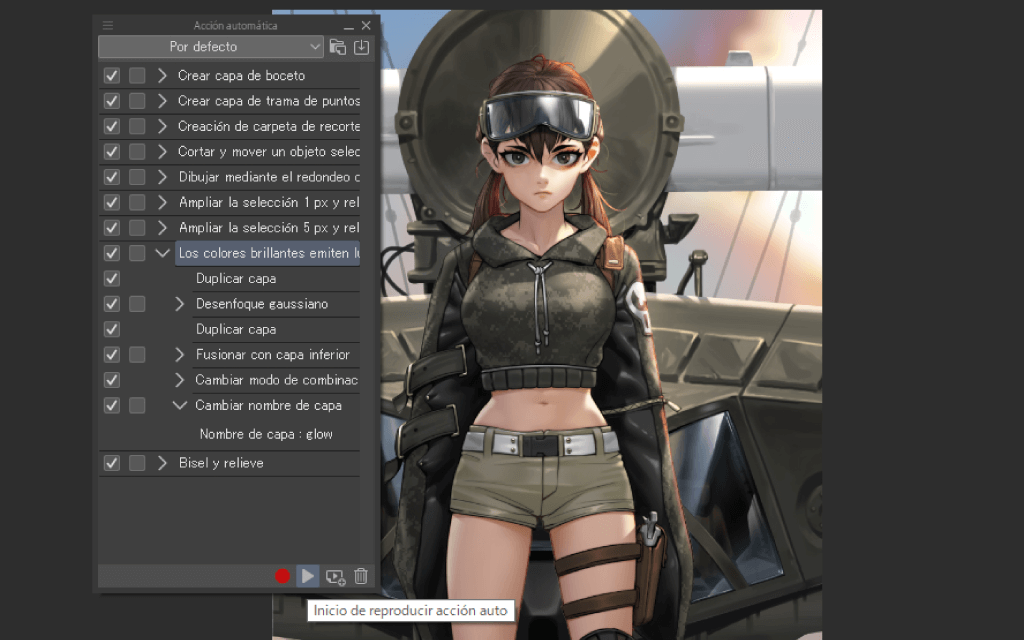Play the selected auto action
Image resolution: width=1024 pixels, height=640 pixels.
(307, 576)
